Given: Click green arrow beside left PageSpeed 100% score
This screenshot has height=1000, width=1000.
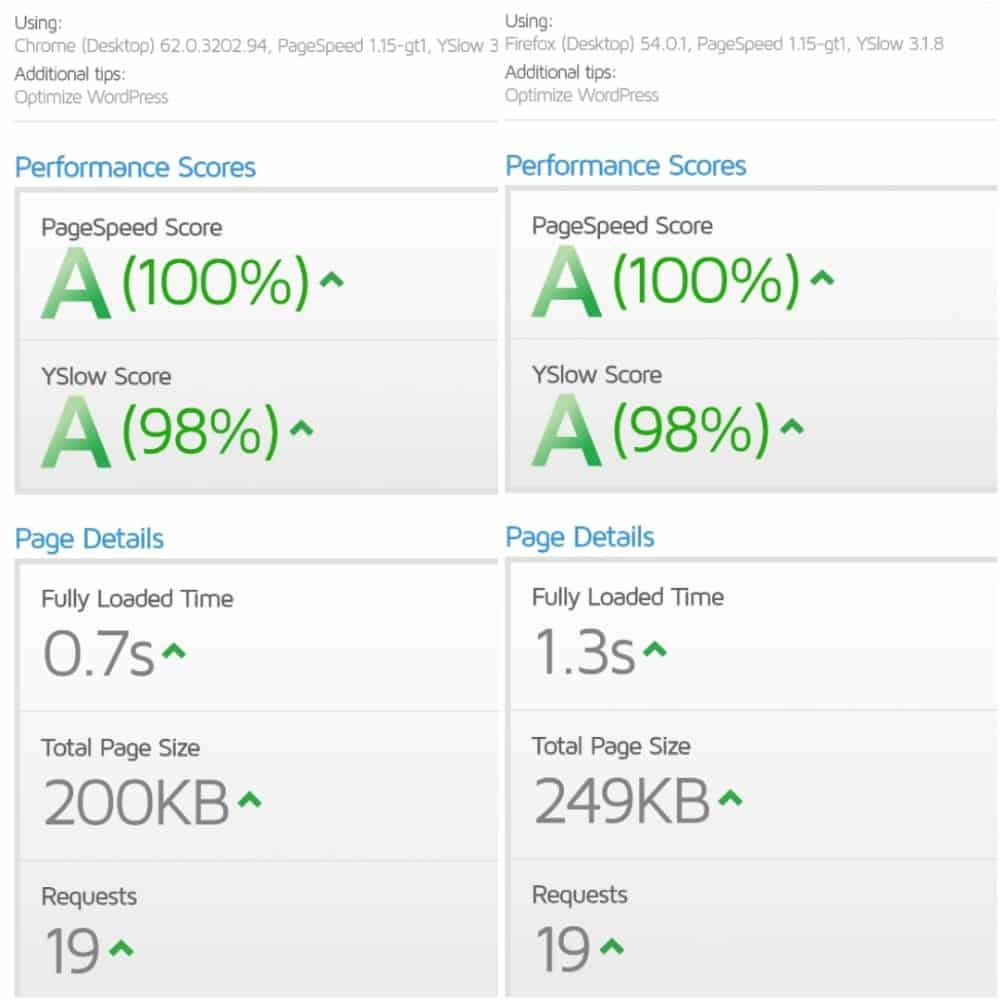Looking at the screenshot, I should pyautogui.click(x=332, y=280).
